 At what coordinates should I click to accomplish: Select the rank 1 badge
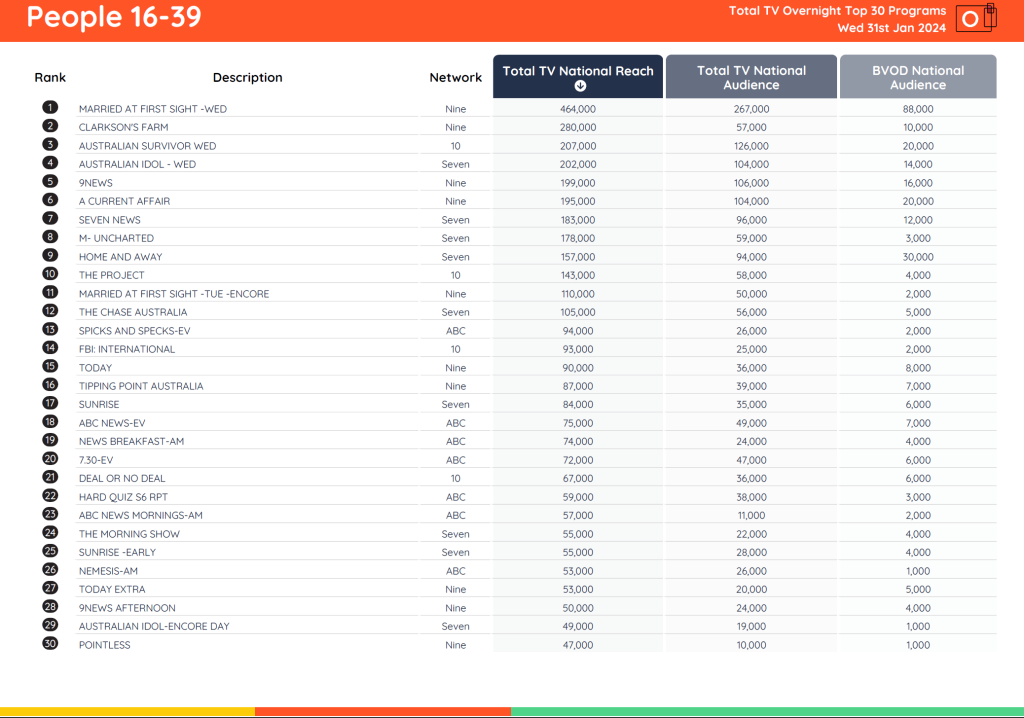[x=50, y=108]
